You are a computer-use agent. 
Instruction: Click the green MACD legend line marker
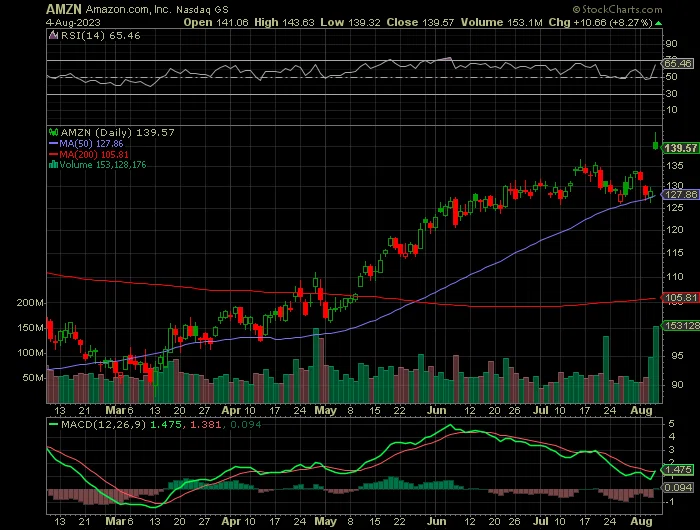pyautogui.click(x=53, y=425)
